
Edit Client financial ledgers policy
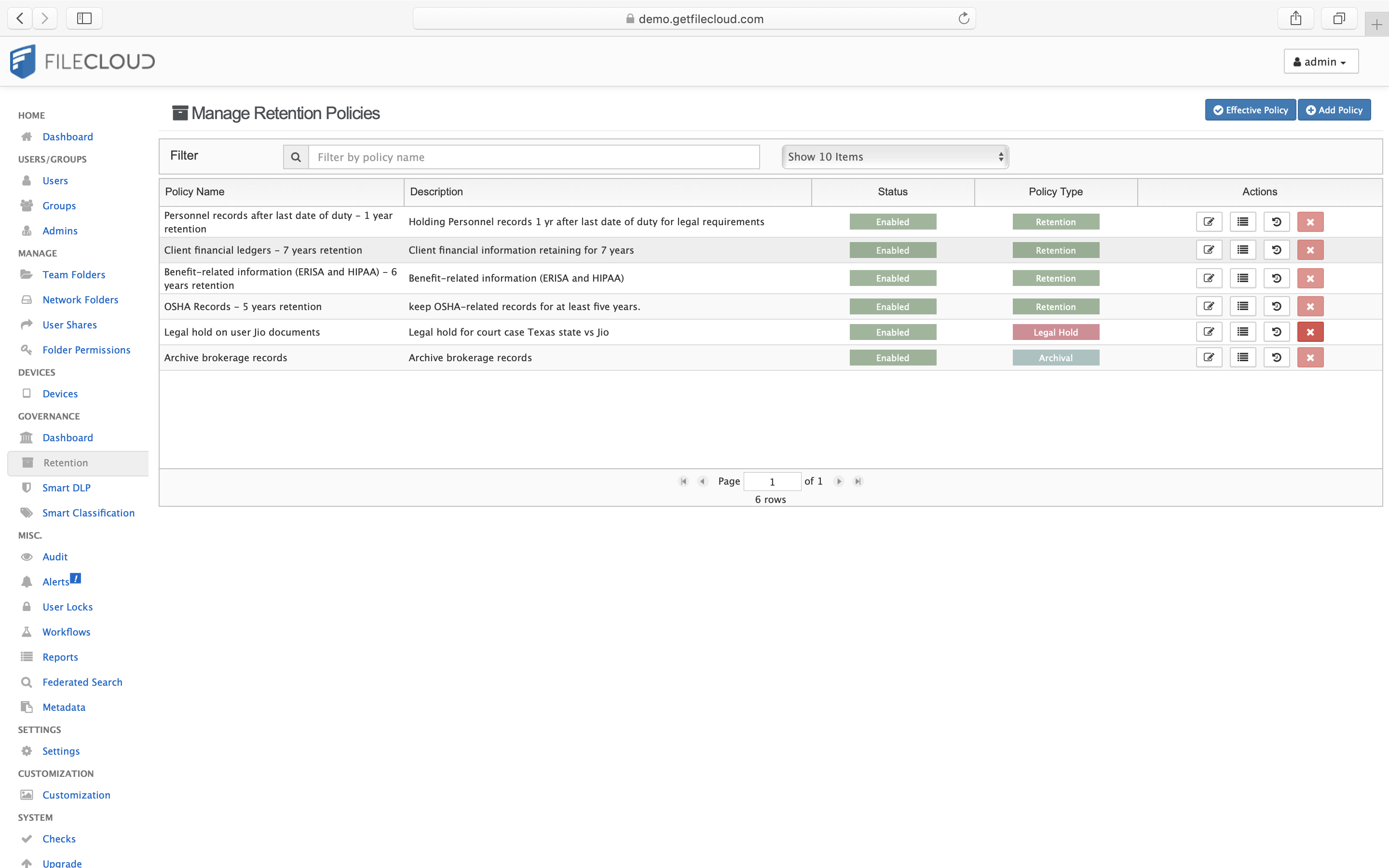[1209, 250]
